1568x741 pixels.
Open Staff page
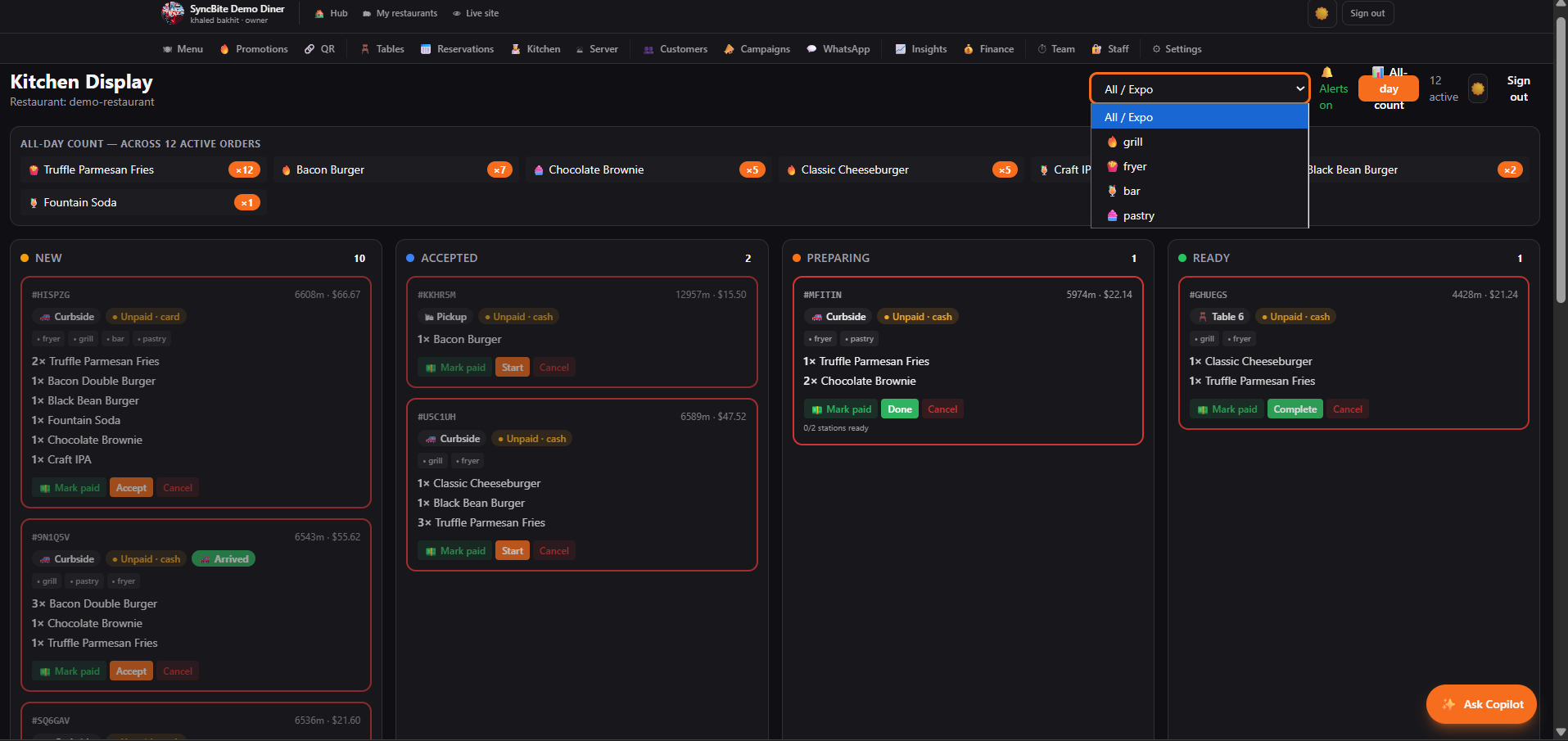[1109, 49]
